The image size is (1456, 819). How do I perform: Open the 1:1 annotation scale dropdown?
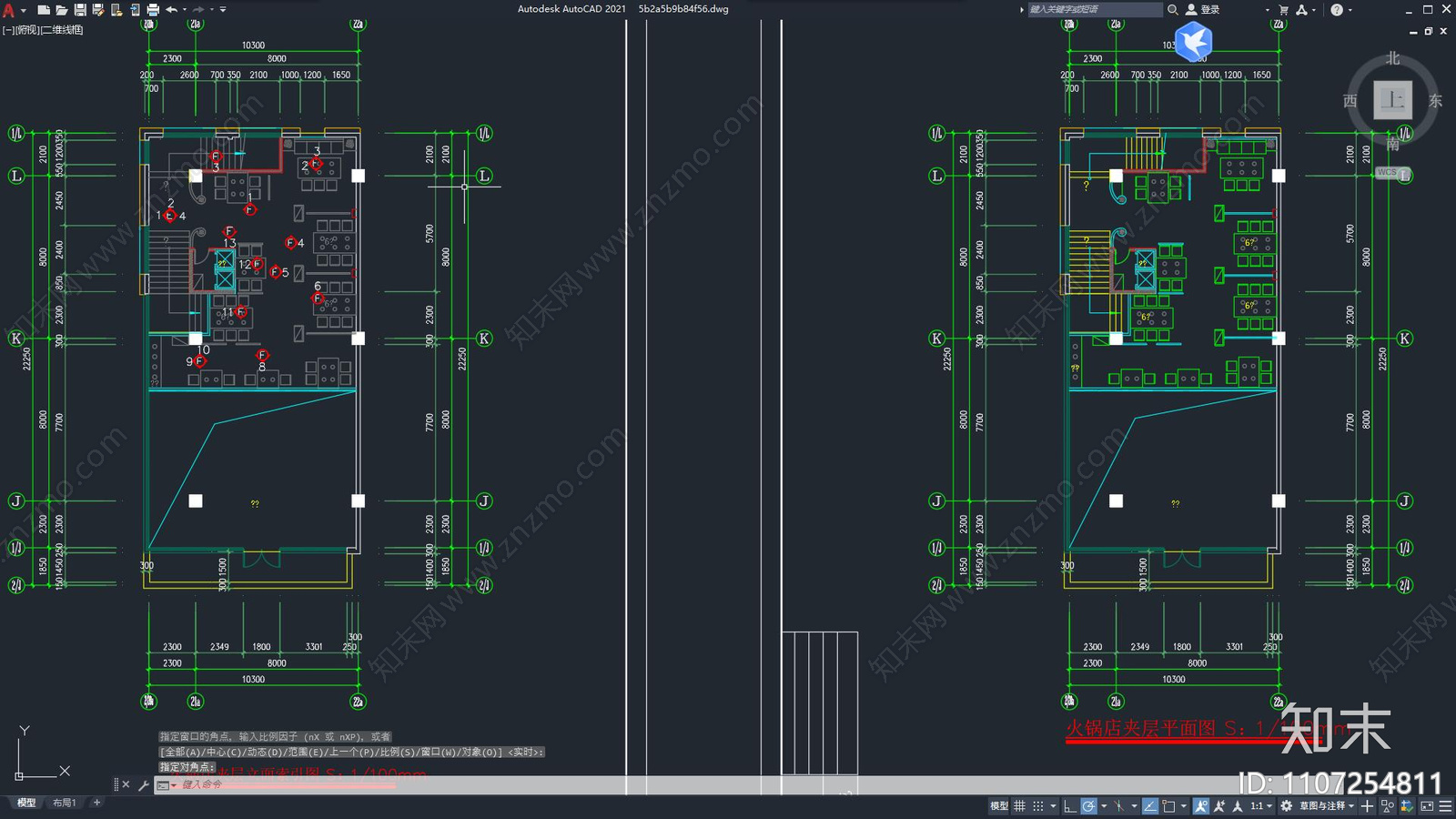coord(1261,805)
